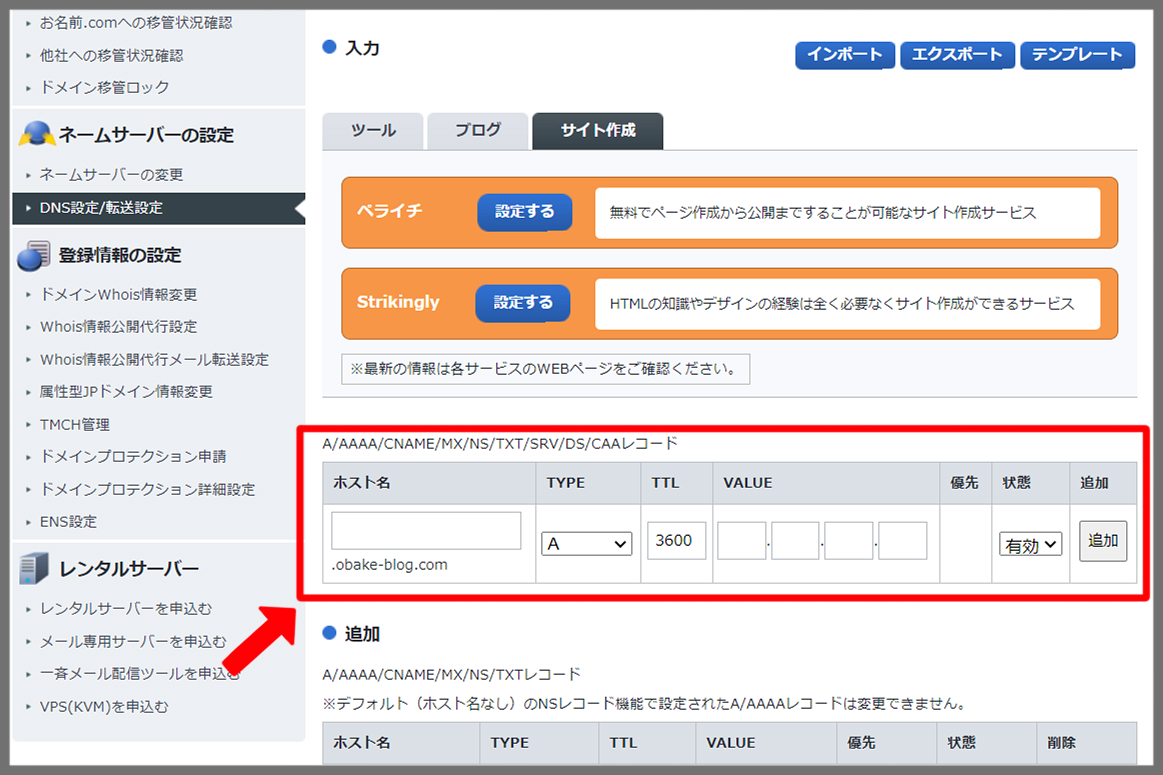Open the TYPE record dropdown showing A
Viewport: 1163px width, 775px height.
[x=586, y=544]
